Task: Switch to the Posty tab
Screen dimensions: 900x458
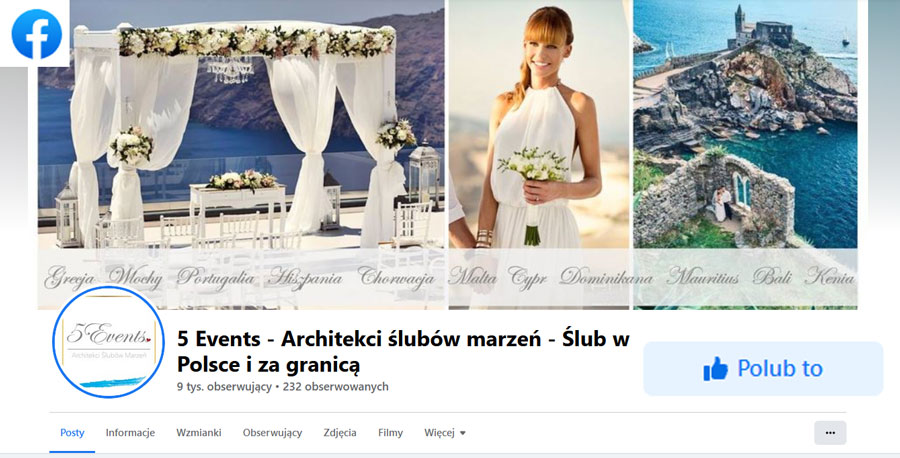Action: (x=72, y=433)
